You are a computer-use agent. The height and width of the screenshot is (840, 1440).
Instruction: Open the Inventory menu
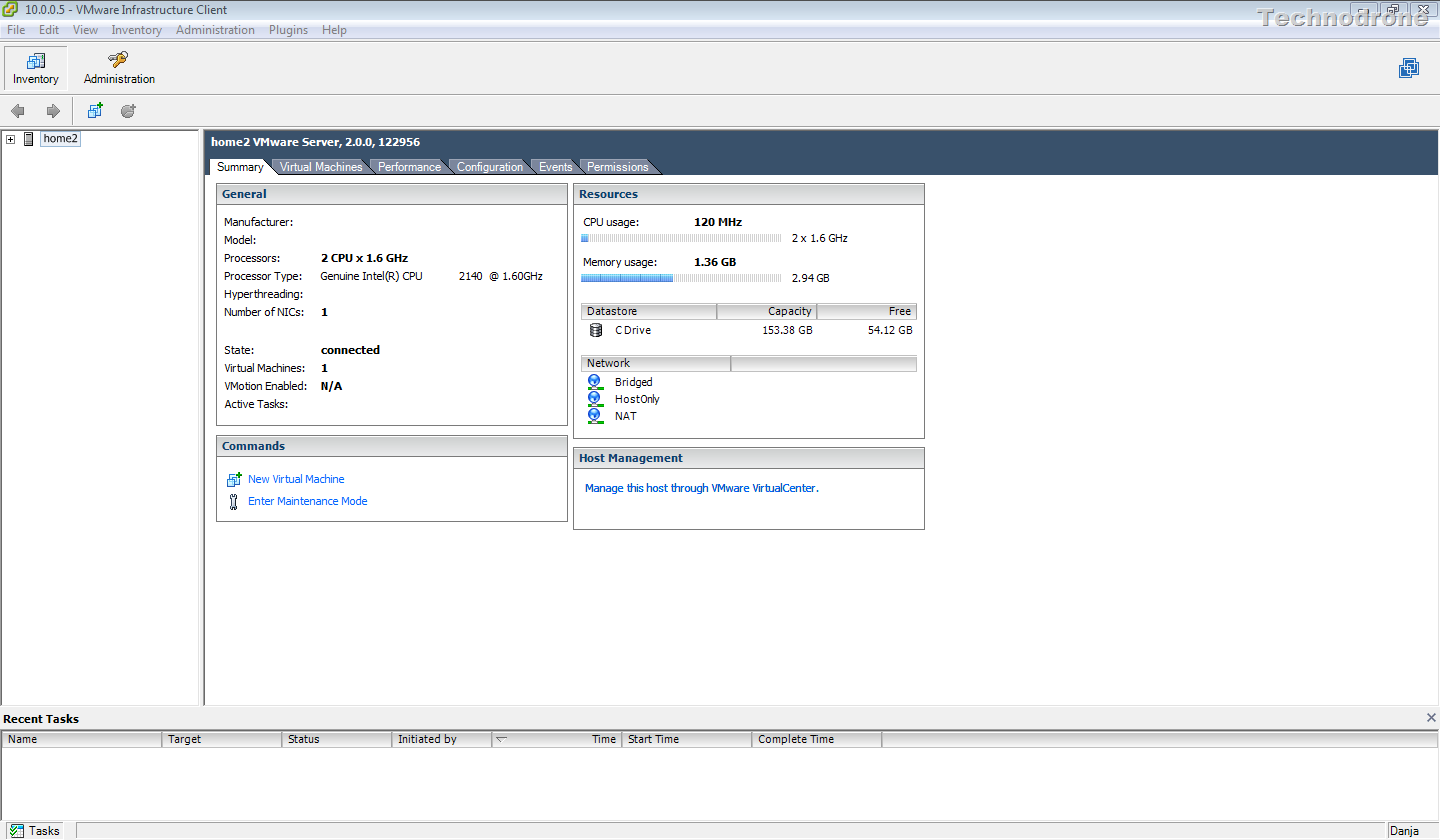pyautogui.click(x=136, y=30)
